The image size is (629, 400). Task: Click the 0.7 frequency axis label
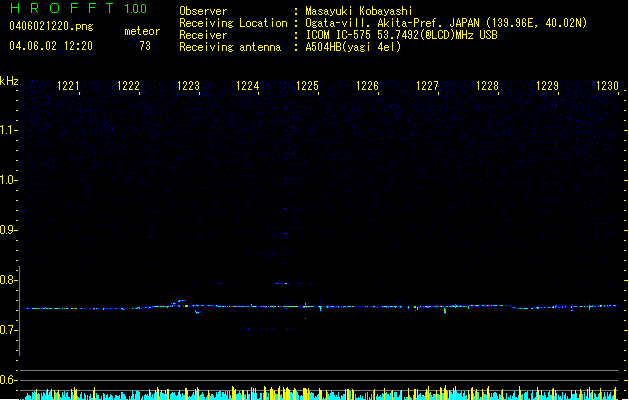point(9,330)
